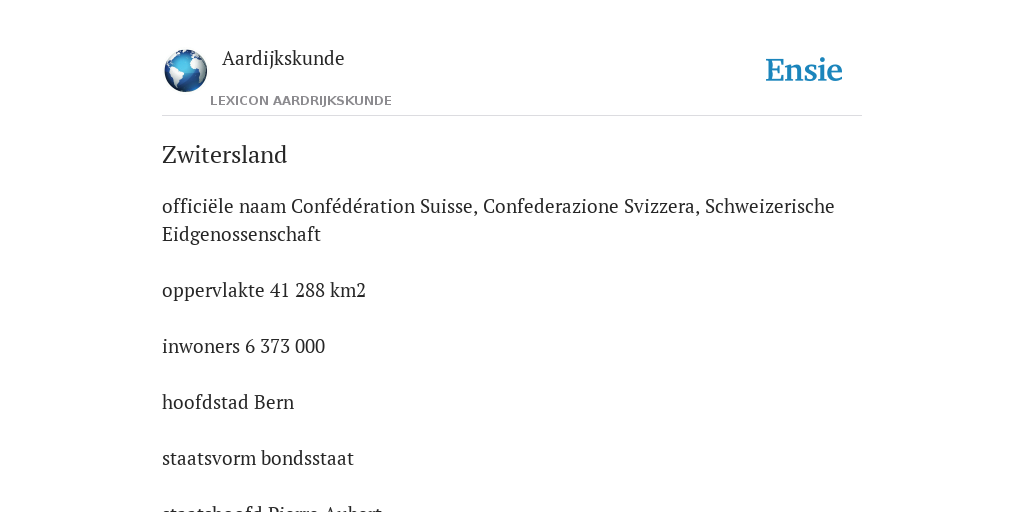The image size is (1024, 512).
Task: Click the word 'hoofdstad'
Action: [x=205, y=402]
